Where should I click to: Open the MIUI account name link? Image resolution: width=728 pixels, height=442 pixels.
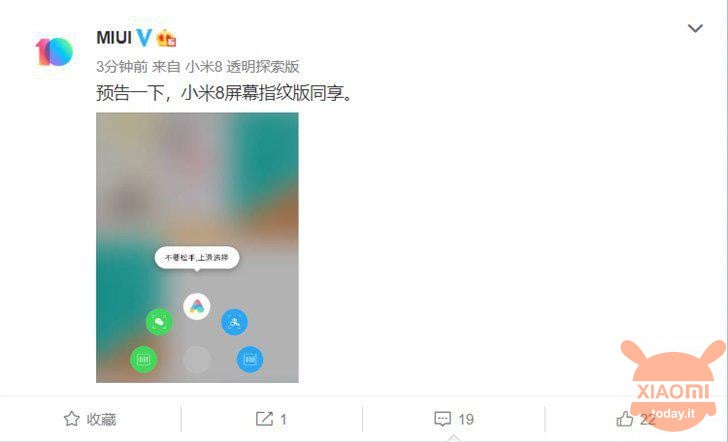click(114, 38)
